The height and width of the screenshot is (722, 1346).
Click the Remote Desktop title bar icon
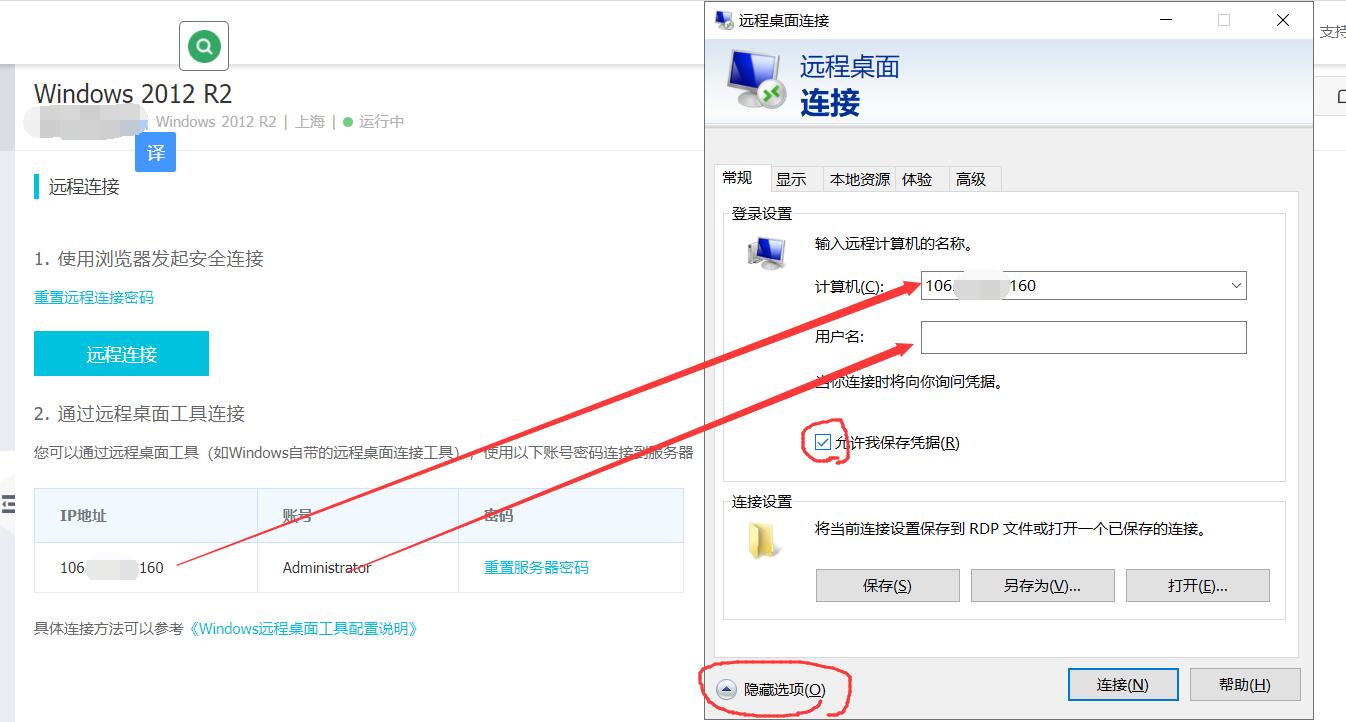coord(724,20)
